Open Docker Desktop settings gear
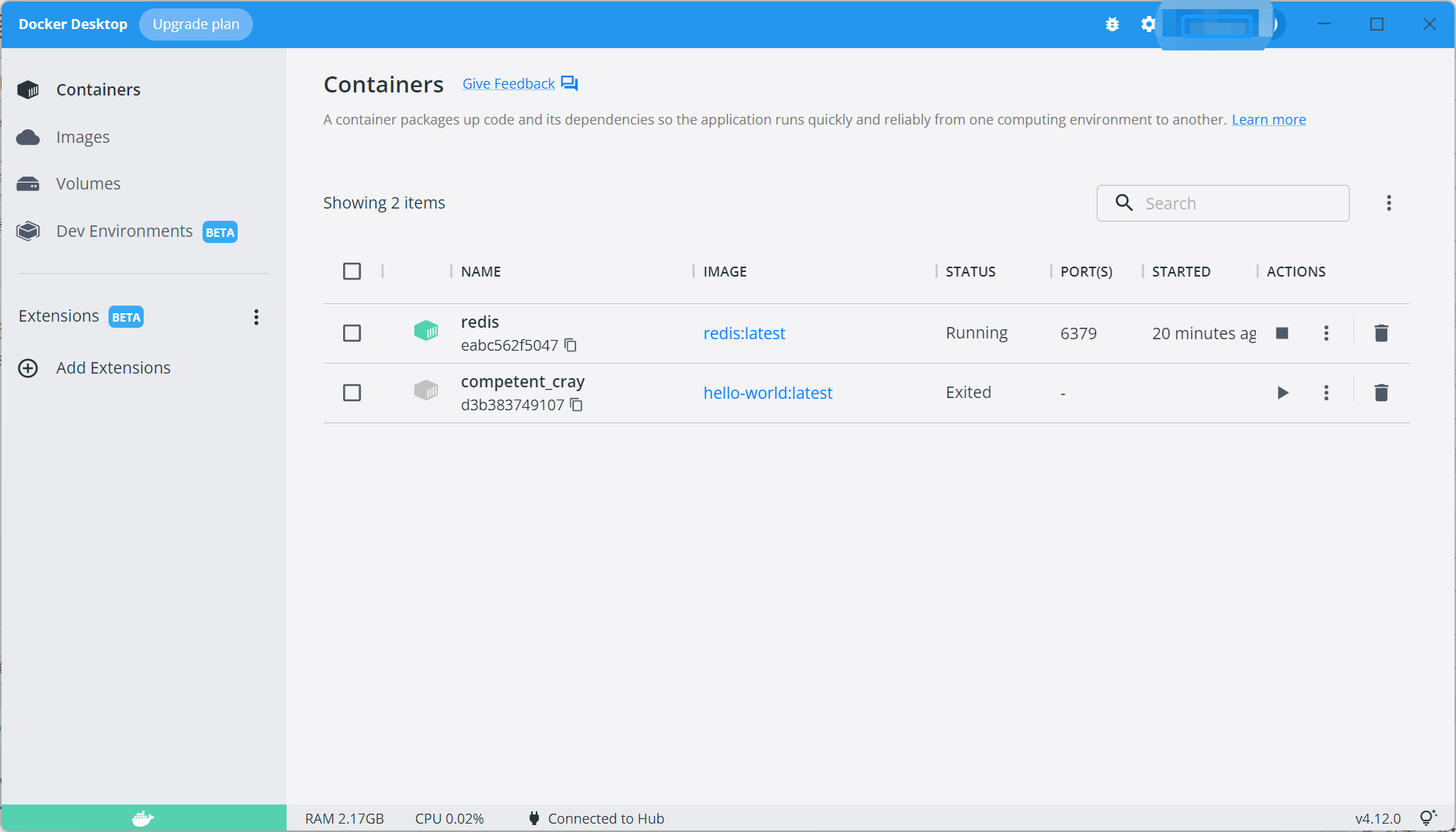Image resolution: width=1456 pixels, height=832 pixels. pyautogui.click(x=1147, y=24)
